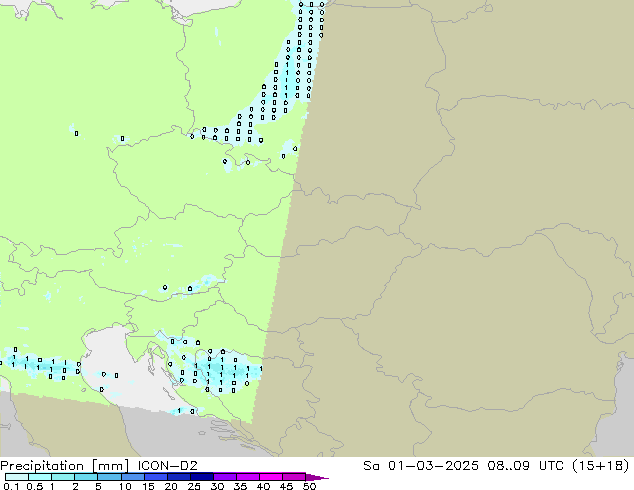This screenshot has height=490, width=634.
Task: Click the date text "Sa 01-03-2025"
Action: (x=421, y=466)
